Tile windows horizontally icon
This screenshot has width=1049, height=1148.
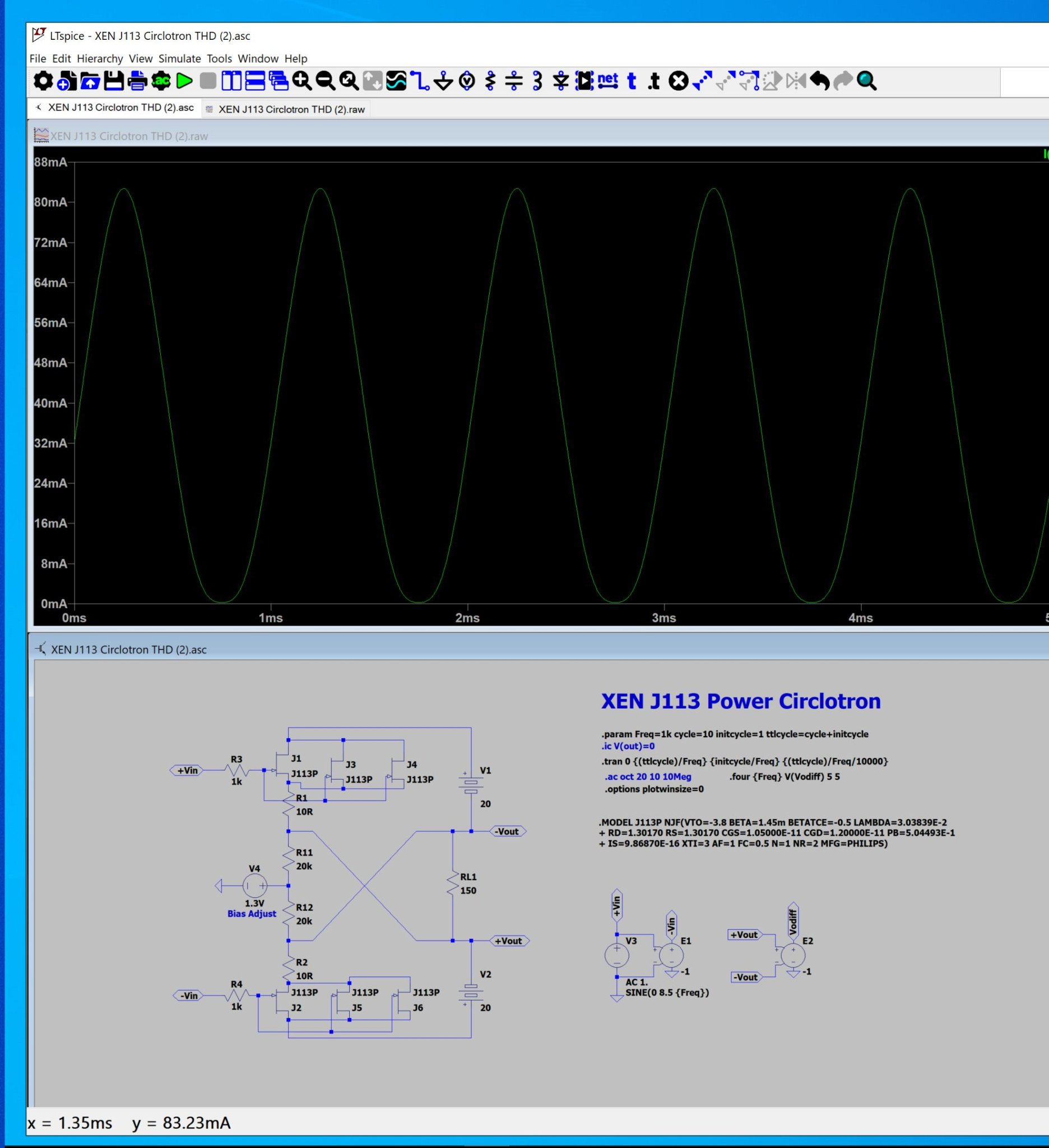pyautogui.click(x=255, y=81)
